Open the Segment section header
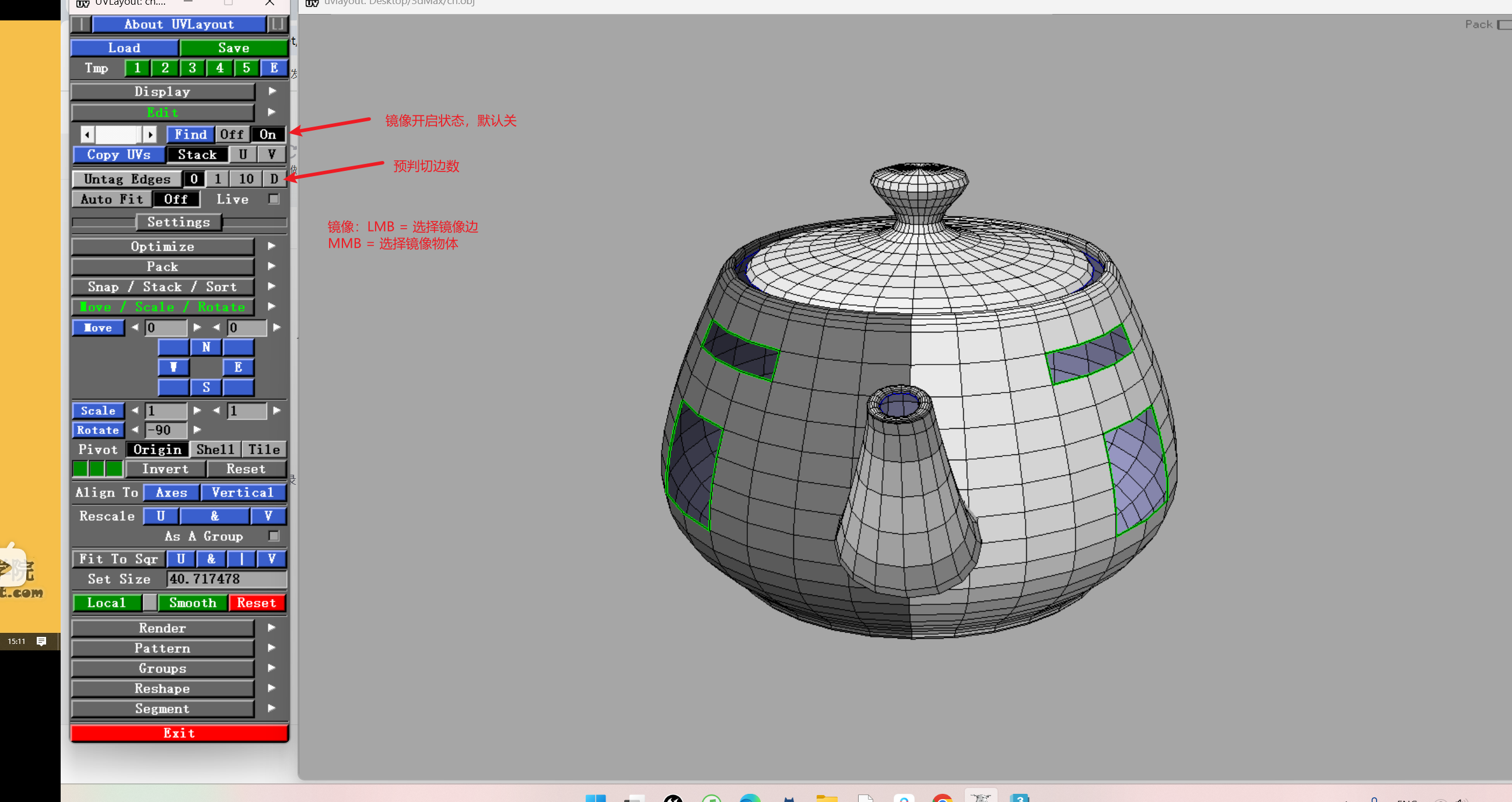This screenshot has width=1512, height=802. [x=163, y=708]
